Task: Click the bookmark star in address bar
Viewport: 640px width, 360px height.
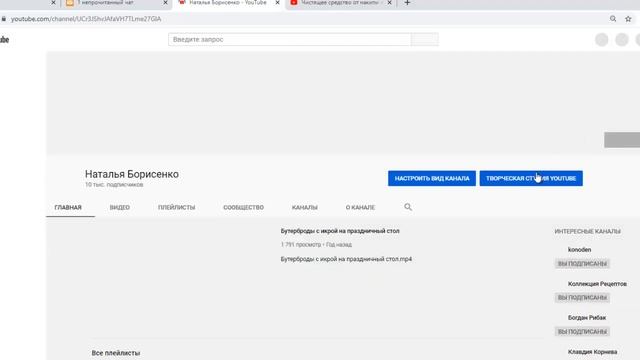Action: [x=628, y=19]
